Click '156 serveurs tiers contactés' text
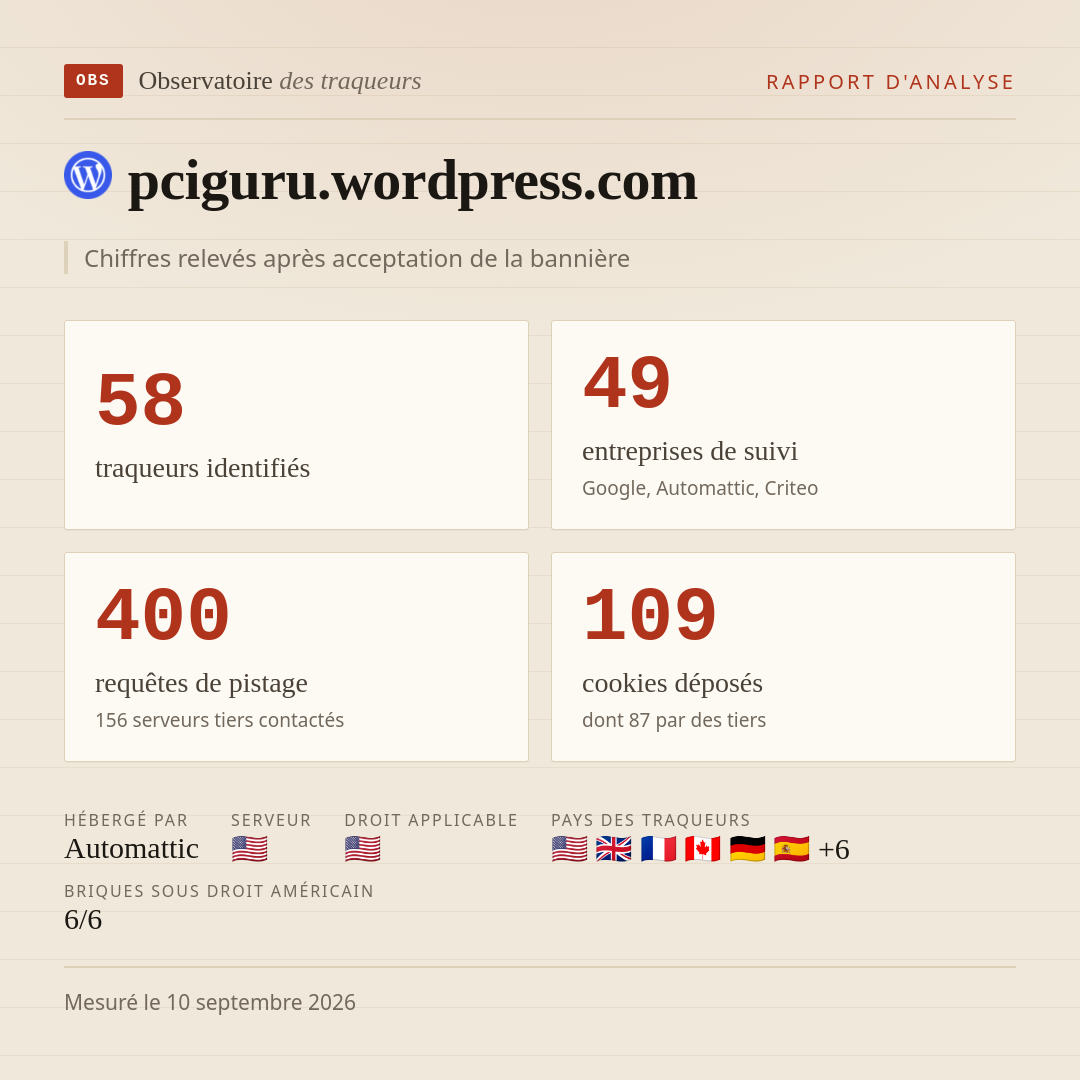Image resolution: width=1080 pixels, height=1080 pixels. (220, 720)
